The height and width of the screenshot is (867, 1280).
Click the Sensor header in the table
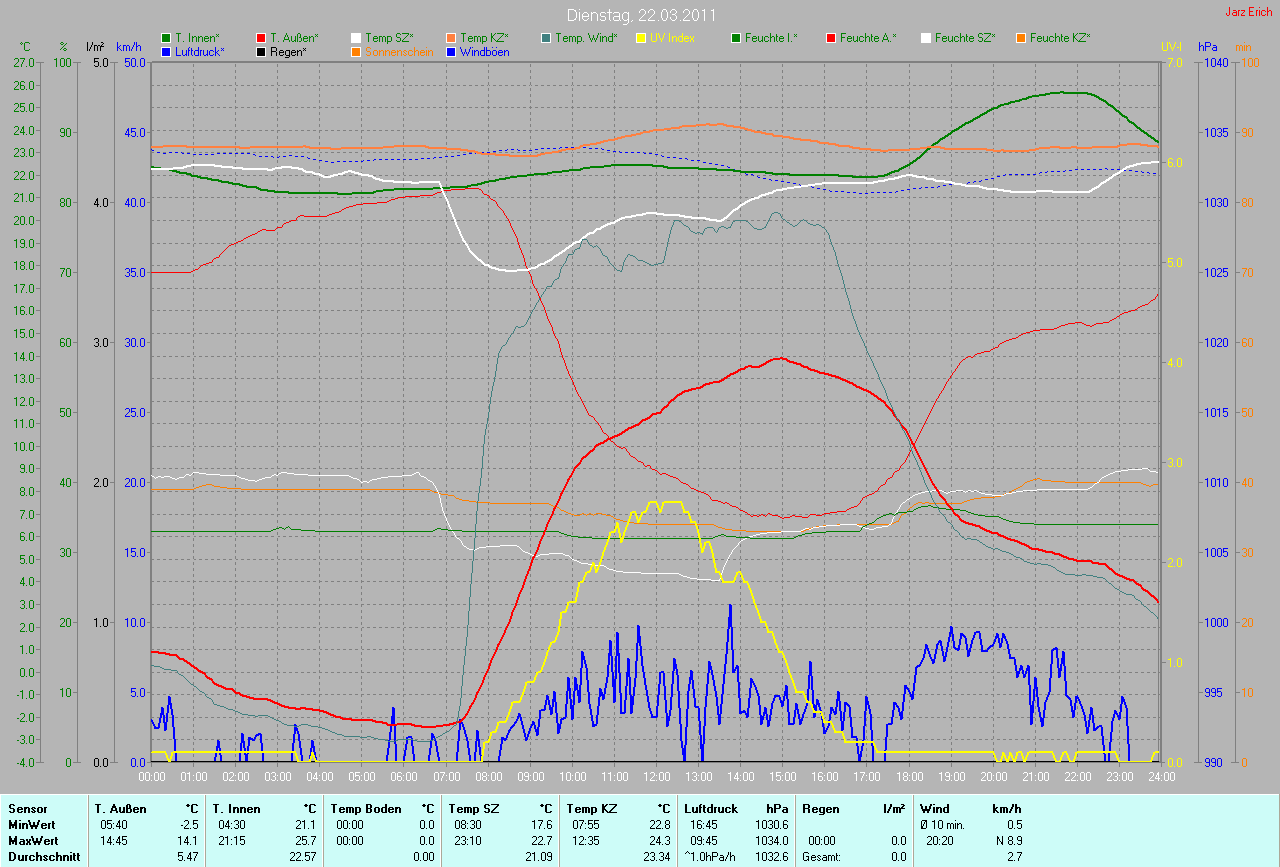click(x=27, y=808)
